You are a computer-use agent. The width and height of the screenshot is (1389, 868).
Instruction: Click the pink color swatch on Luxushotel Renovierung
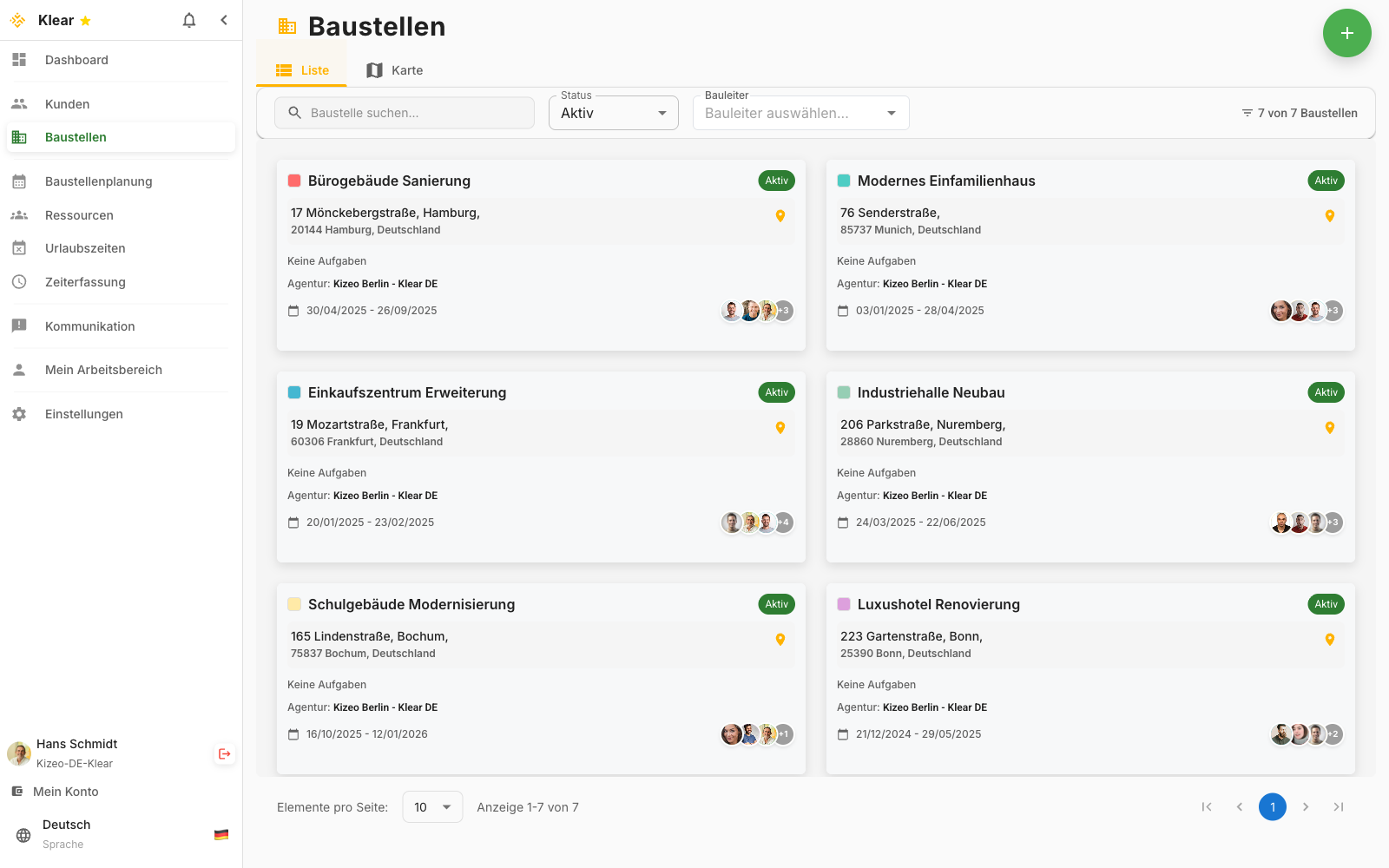843,603
